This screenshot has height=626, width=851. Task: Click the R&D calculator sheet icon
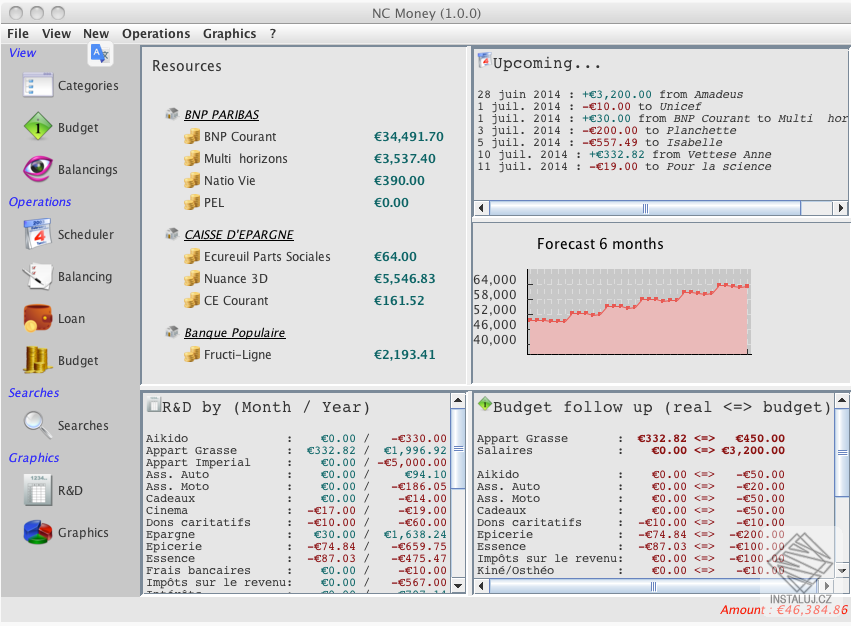point(37,490)
